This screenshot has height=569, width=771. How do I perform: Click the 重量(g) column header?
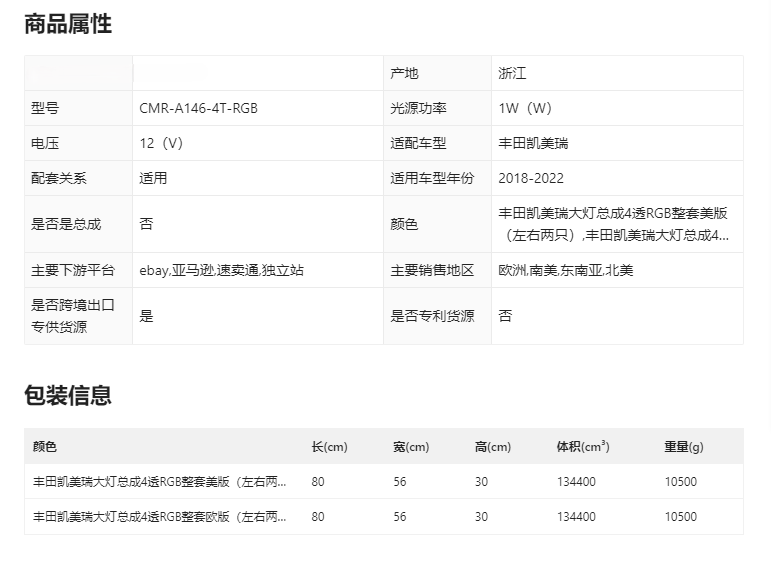684,447
